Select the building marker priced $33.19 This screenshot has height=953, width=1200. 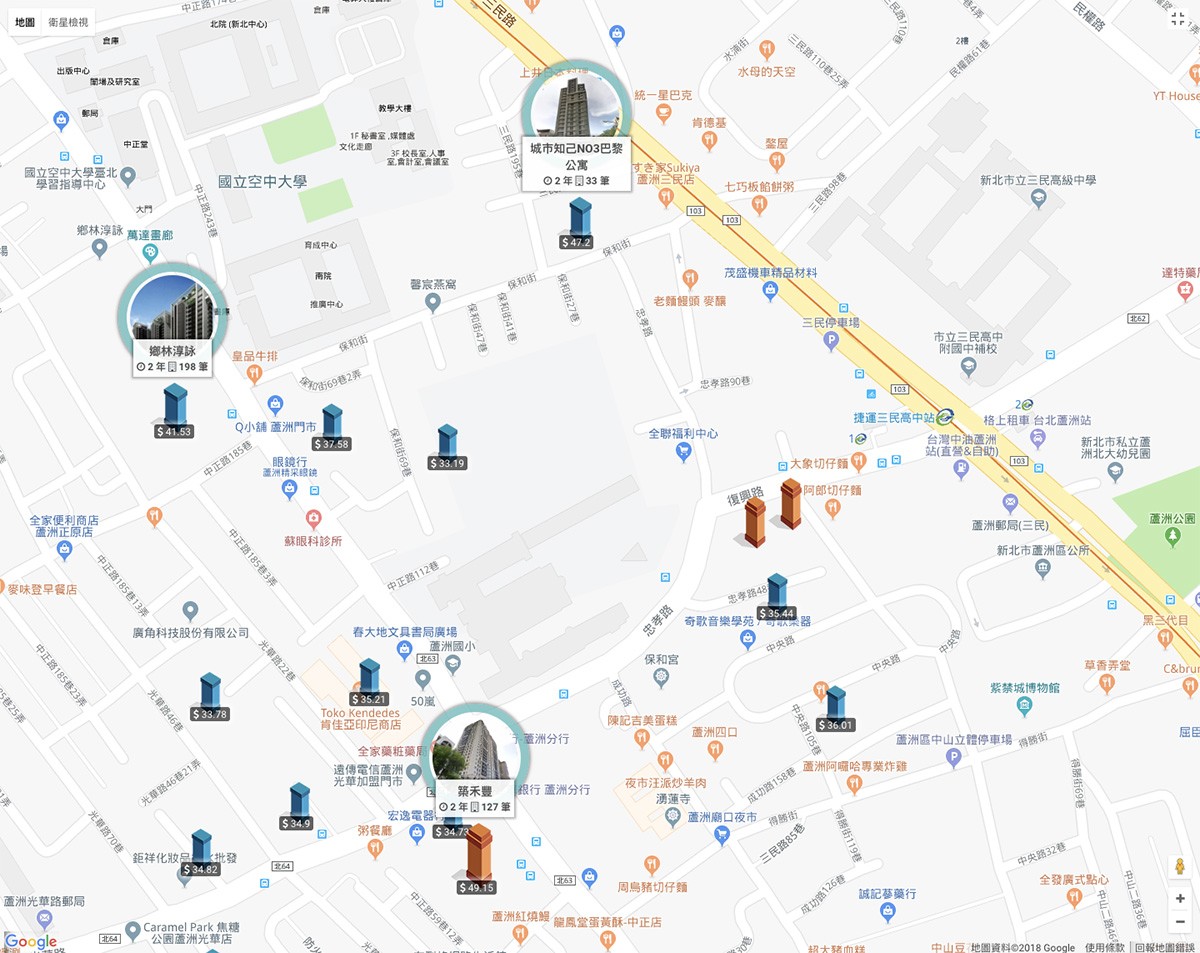coord(447,447)
